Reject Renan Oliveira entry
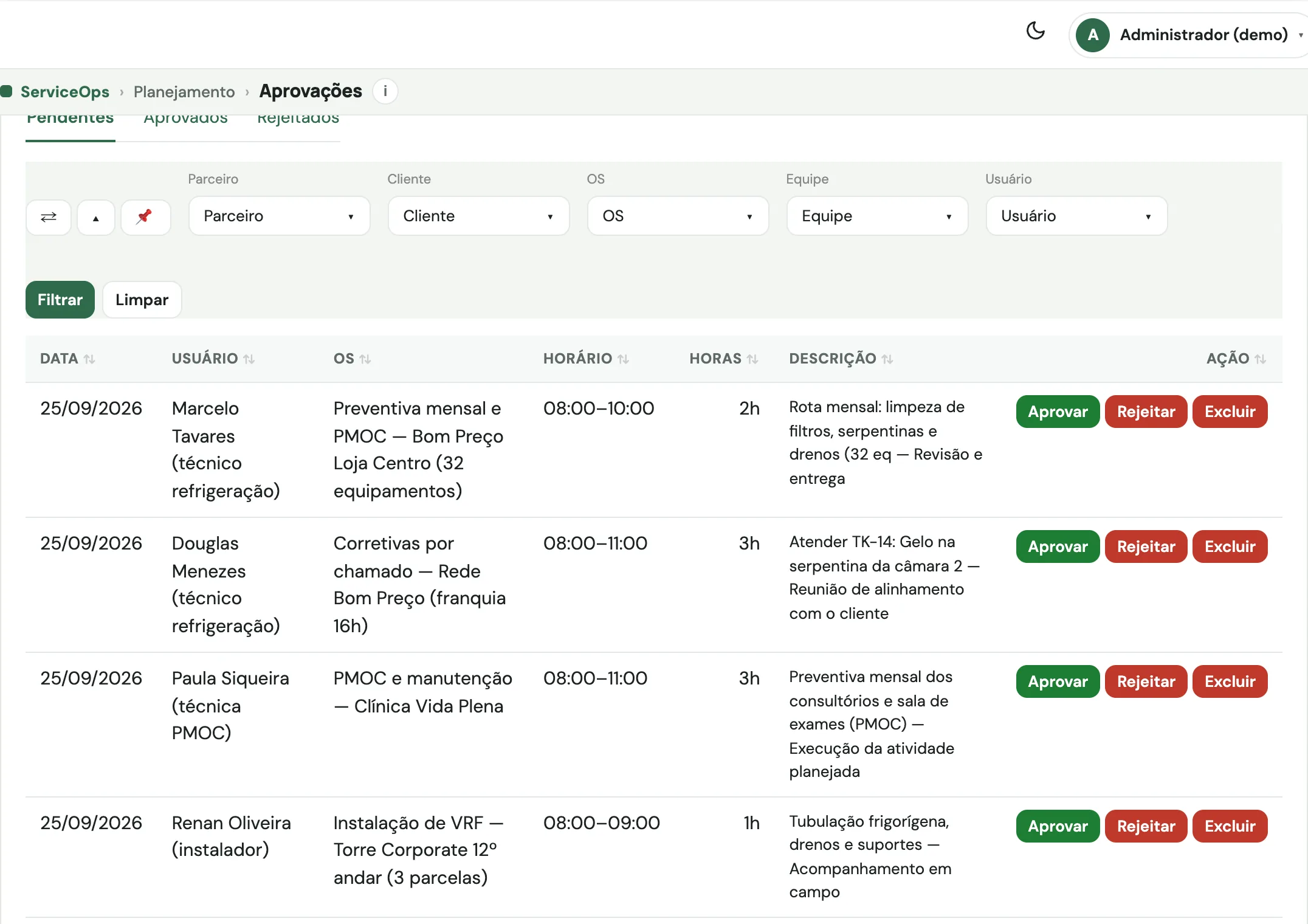The image size is (1308, 924). 1146,826
